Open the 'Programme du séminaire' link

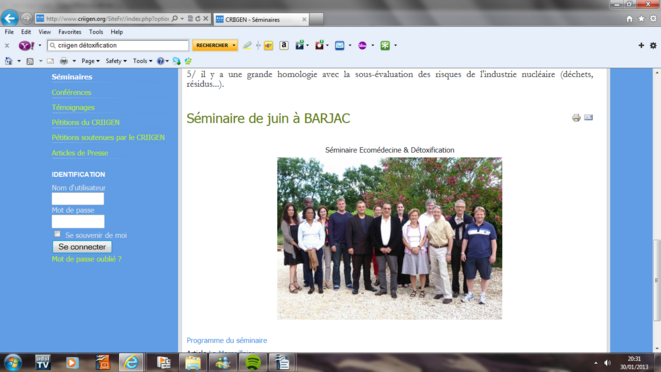tap(227, 340)
